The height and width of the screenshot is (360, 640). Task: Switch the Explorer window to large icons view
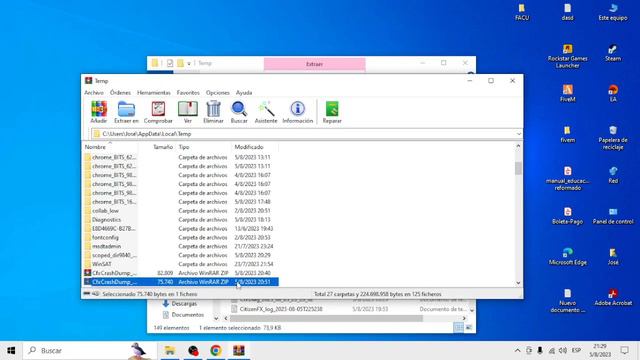(469, 327)
